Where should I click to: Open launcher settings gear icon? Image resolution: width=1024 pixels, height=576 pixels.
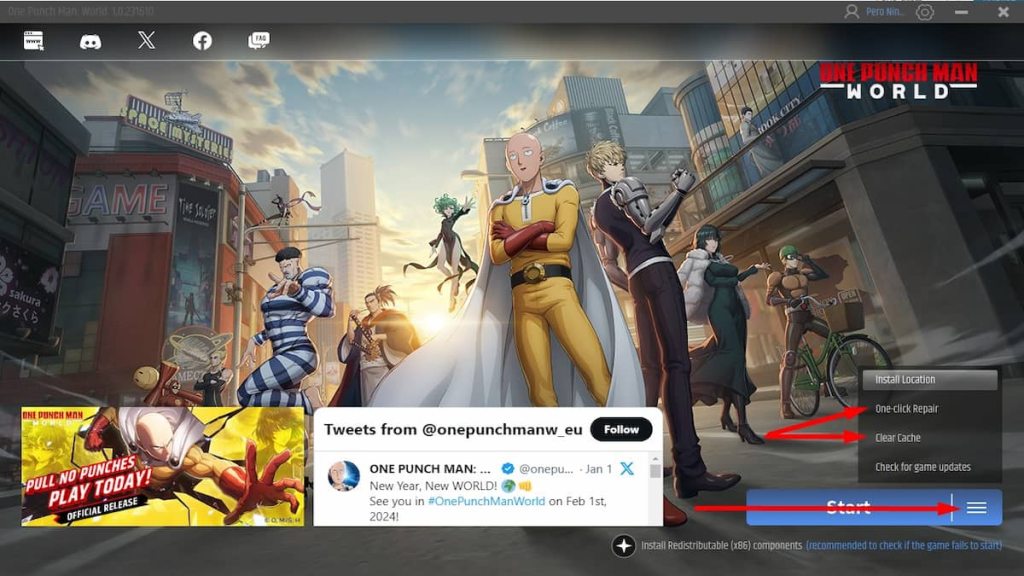(x=925, y=12)
